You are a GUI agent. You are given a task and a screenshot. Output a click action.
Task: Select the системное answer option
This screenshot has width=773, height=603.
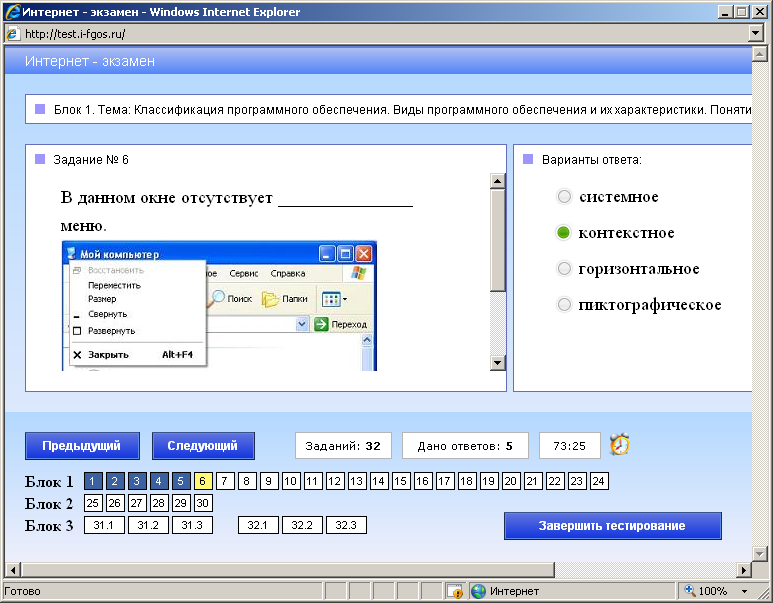click(564, 197)
